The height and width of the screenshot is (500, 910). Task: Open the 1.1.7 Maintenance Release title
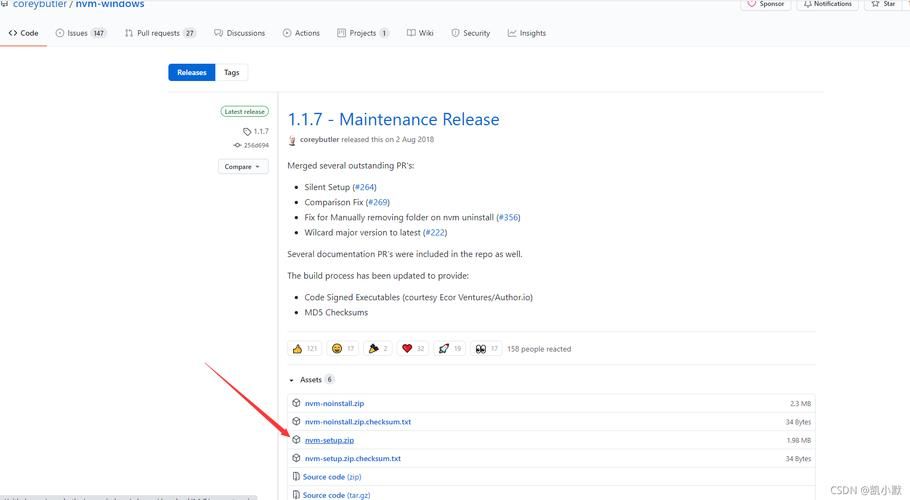[x=393, y=119]
